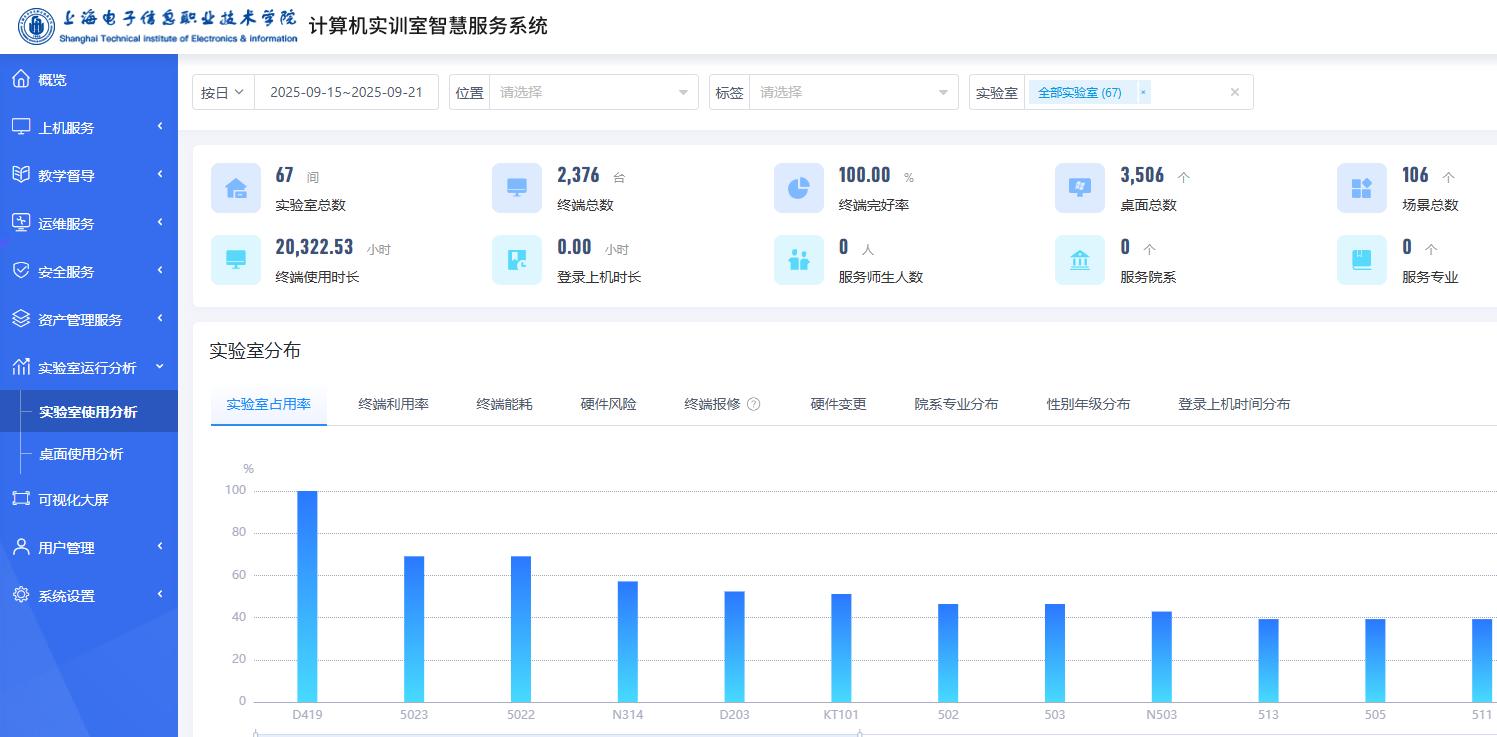The width and height of the screenshot is (1497, 737).
Task: Click the 终端完好率 pie chart icon
Action: [798, 188]
